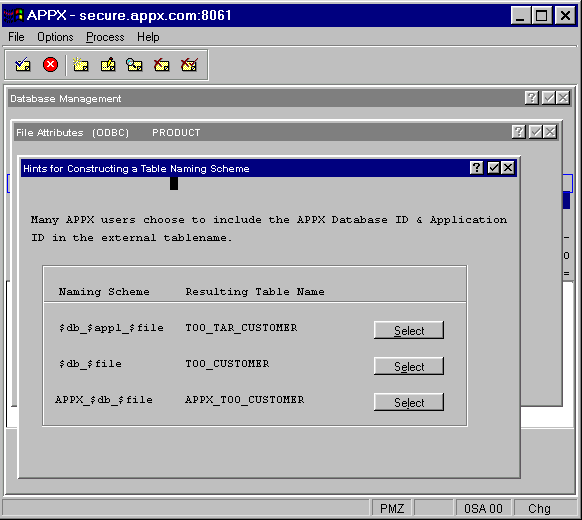The image size is (582, 520).
Task: Click the 0SA 00 status bar entry
Action: (x=483, y=508)
